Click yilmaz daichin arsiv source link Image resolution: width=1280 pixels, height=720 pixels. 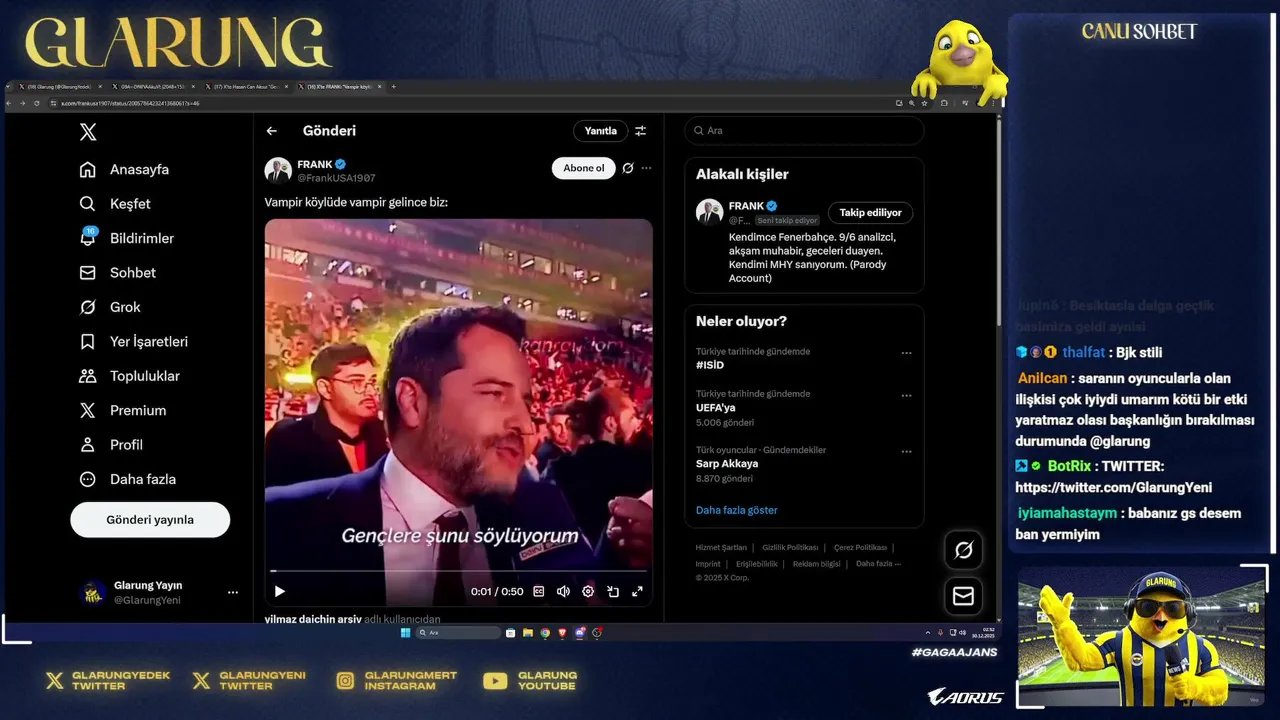[x=313, y=619]
